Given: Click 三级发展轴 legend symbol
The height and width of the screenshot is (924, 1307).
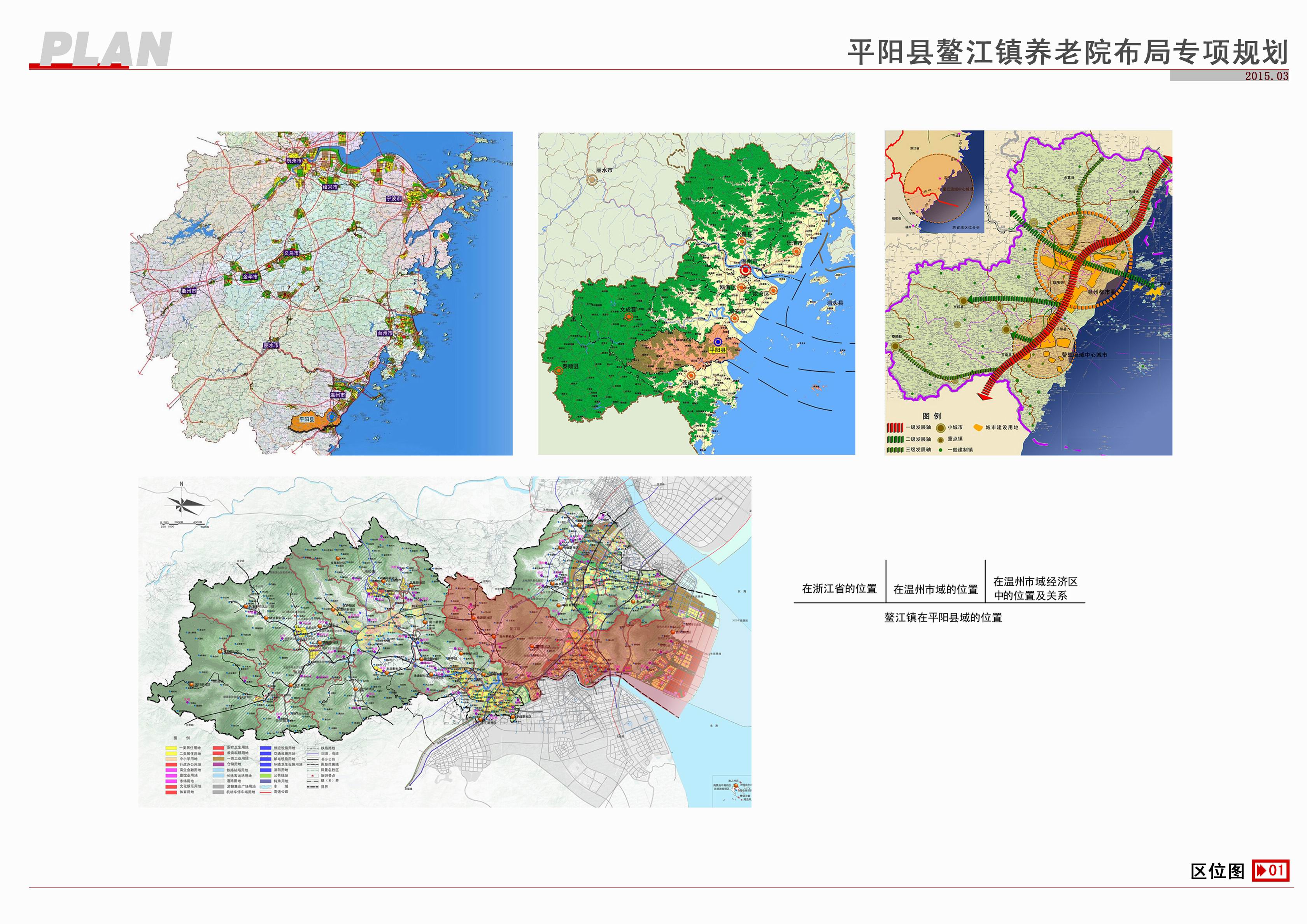Looking at the screenshot, I should [895, 450].
